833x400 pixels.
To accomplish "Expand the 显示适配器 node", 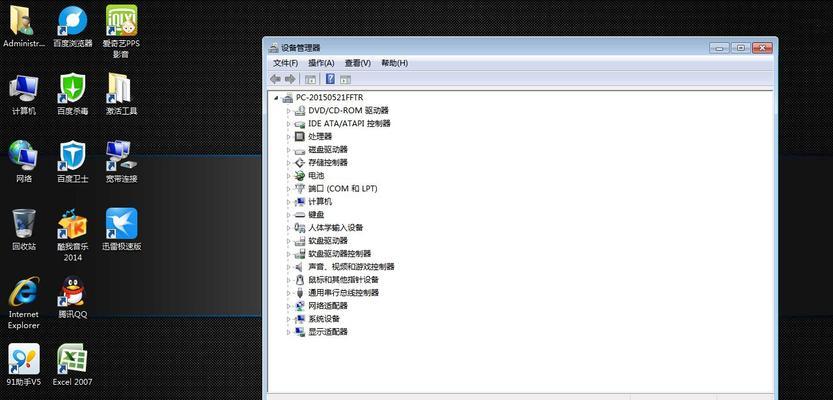I will coord(288,332).
